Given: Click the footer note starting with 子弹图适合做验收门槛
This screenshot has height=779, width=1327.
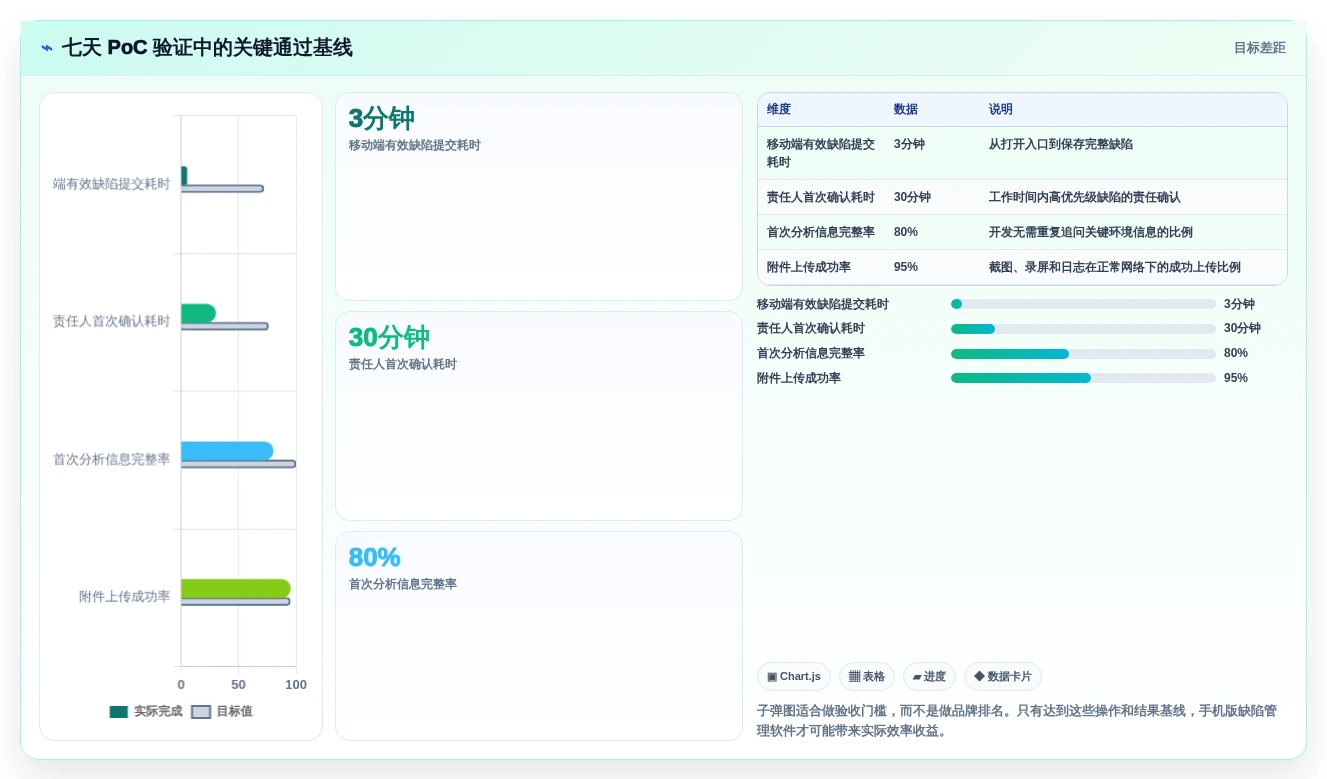Looking at the screenshot, I should (x=1017, y=721).
